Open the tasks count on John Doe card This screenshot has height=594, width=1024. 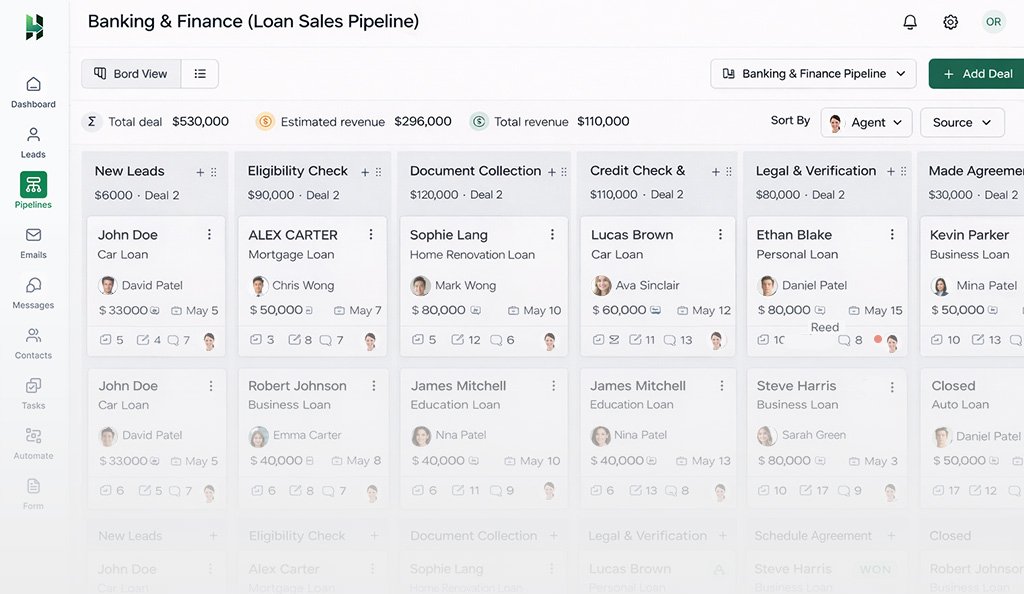click(112, 341)
